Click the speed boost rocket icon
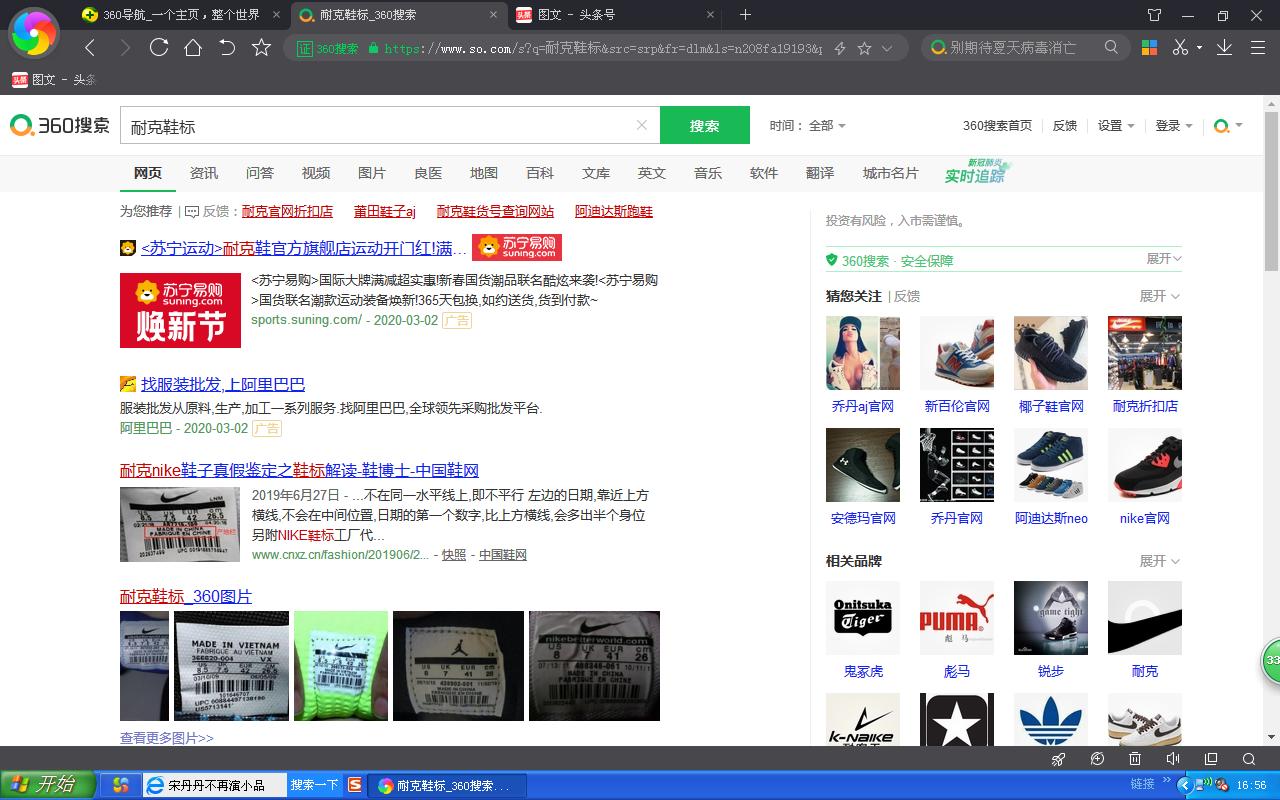1280x800 pixels. (1058, 758)
